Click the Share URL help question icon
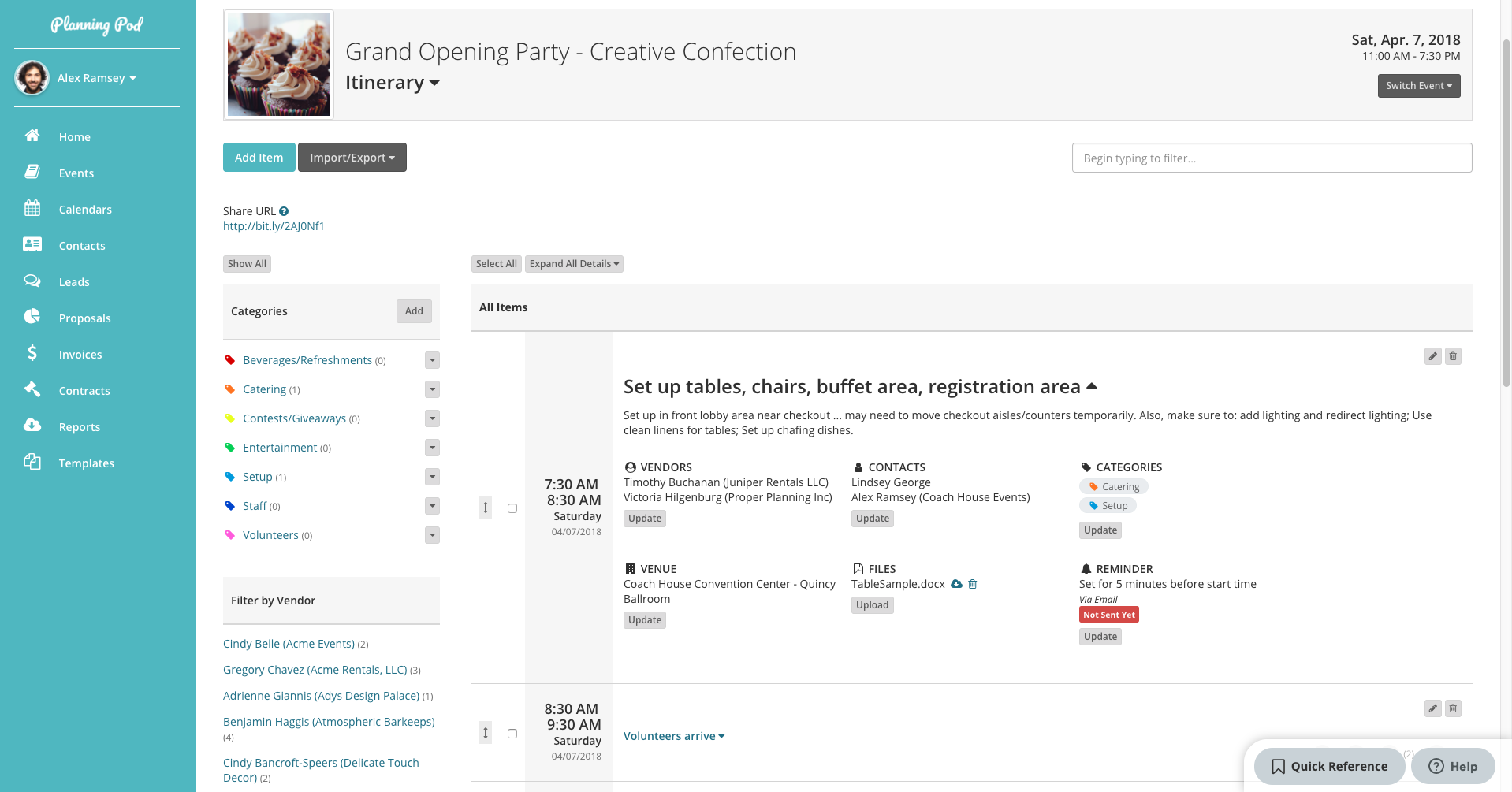The width and height of the screenshot is (1512, 792). 284,211
